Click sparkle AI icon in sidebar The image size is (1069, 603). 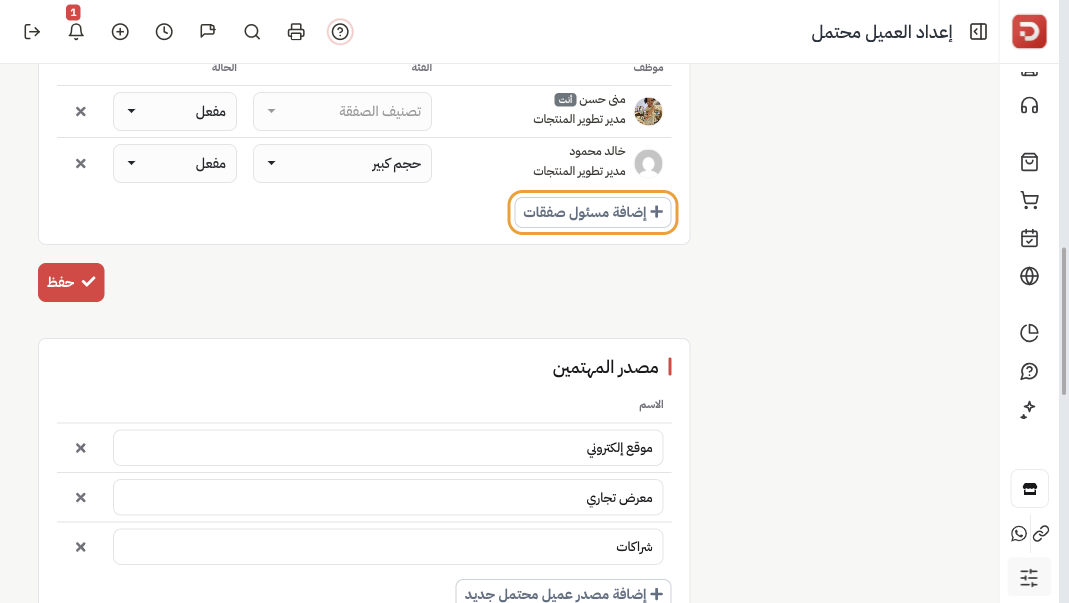click(1029, 409)
